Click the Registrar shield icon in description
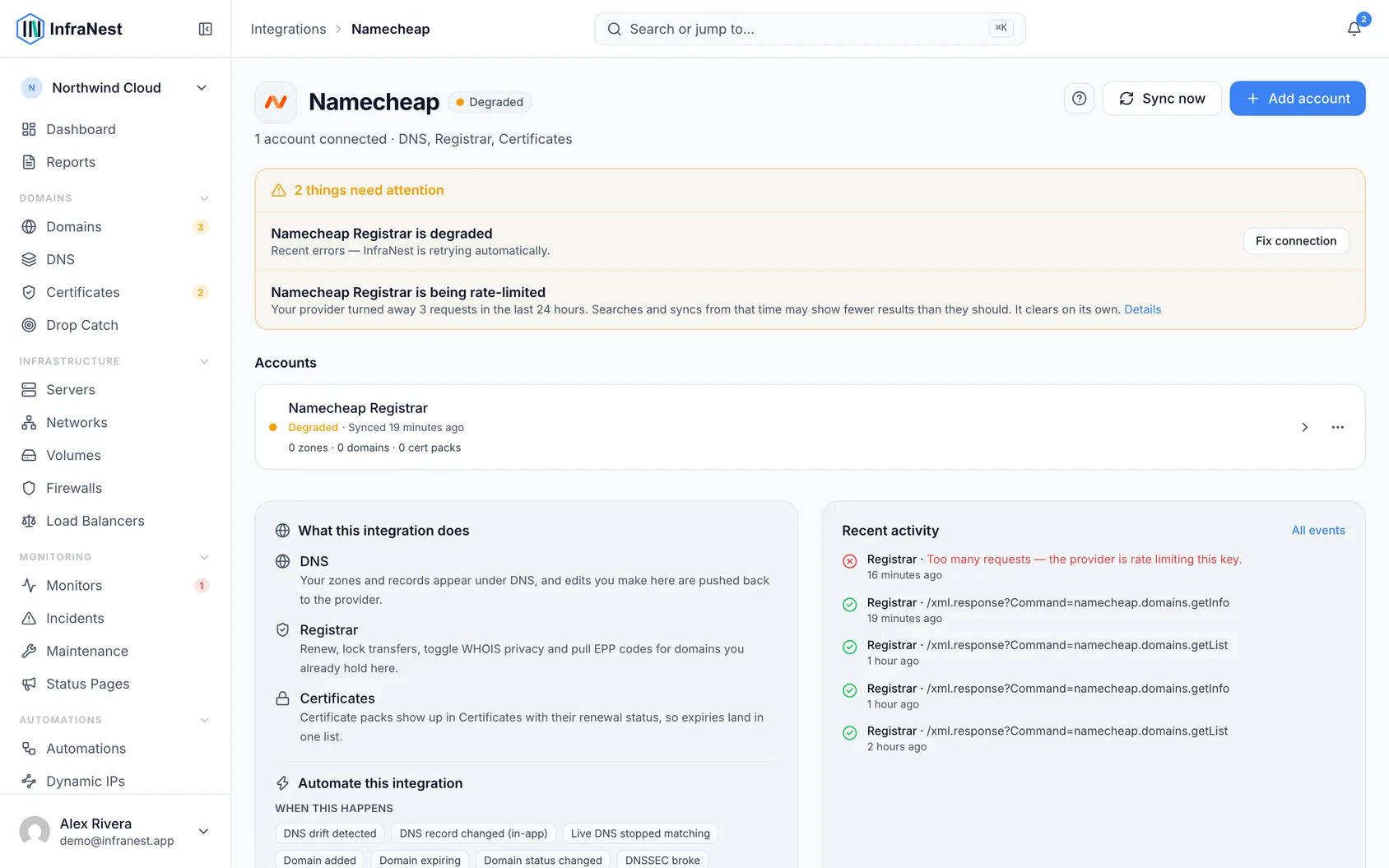Screen dimensions: 1389x868 (282, 629)
